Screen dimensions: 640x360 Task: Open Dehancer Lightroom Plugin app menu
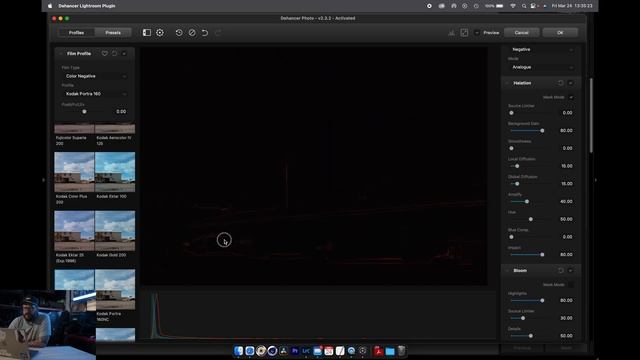coord(87,6)
